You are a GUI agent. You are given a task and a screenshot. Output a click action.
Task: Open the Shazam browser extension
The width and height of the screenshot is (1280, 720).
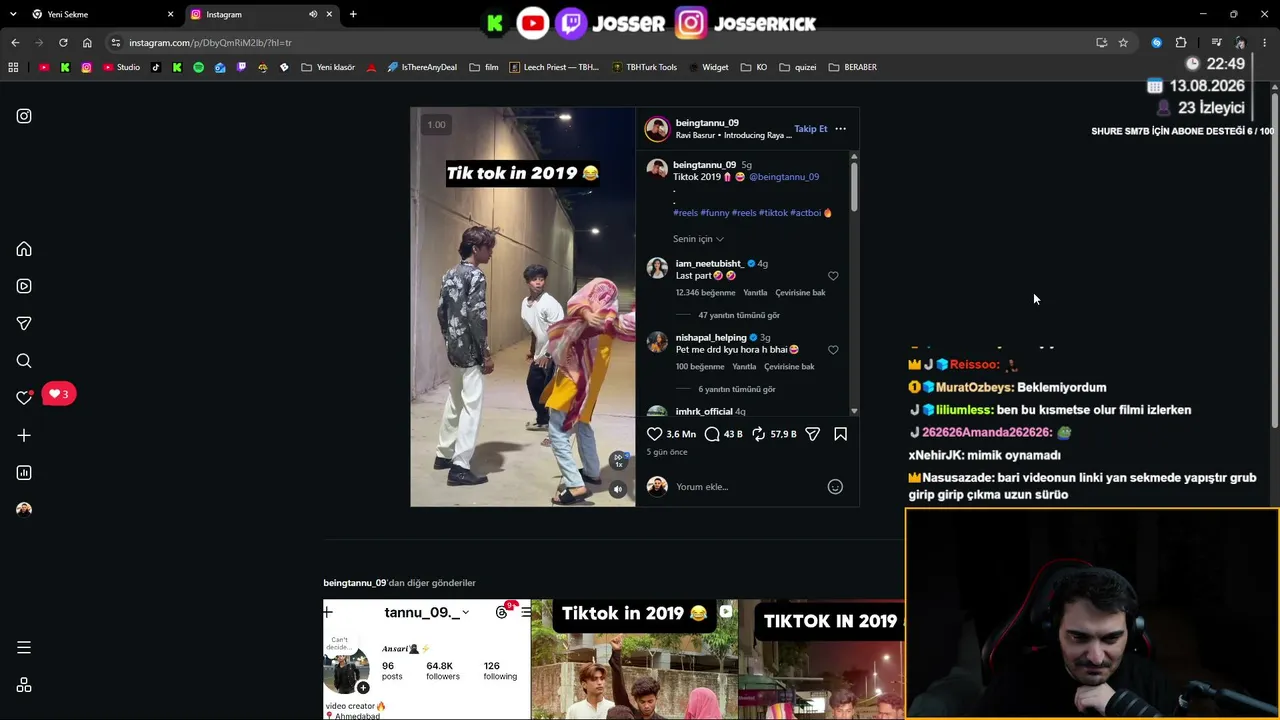pos(1157,43)
